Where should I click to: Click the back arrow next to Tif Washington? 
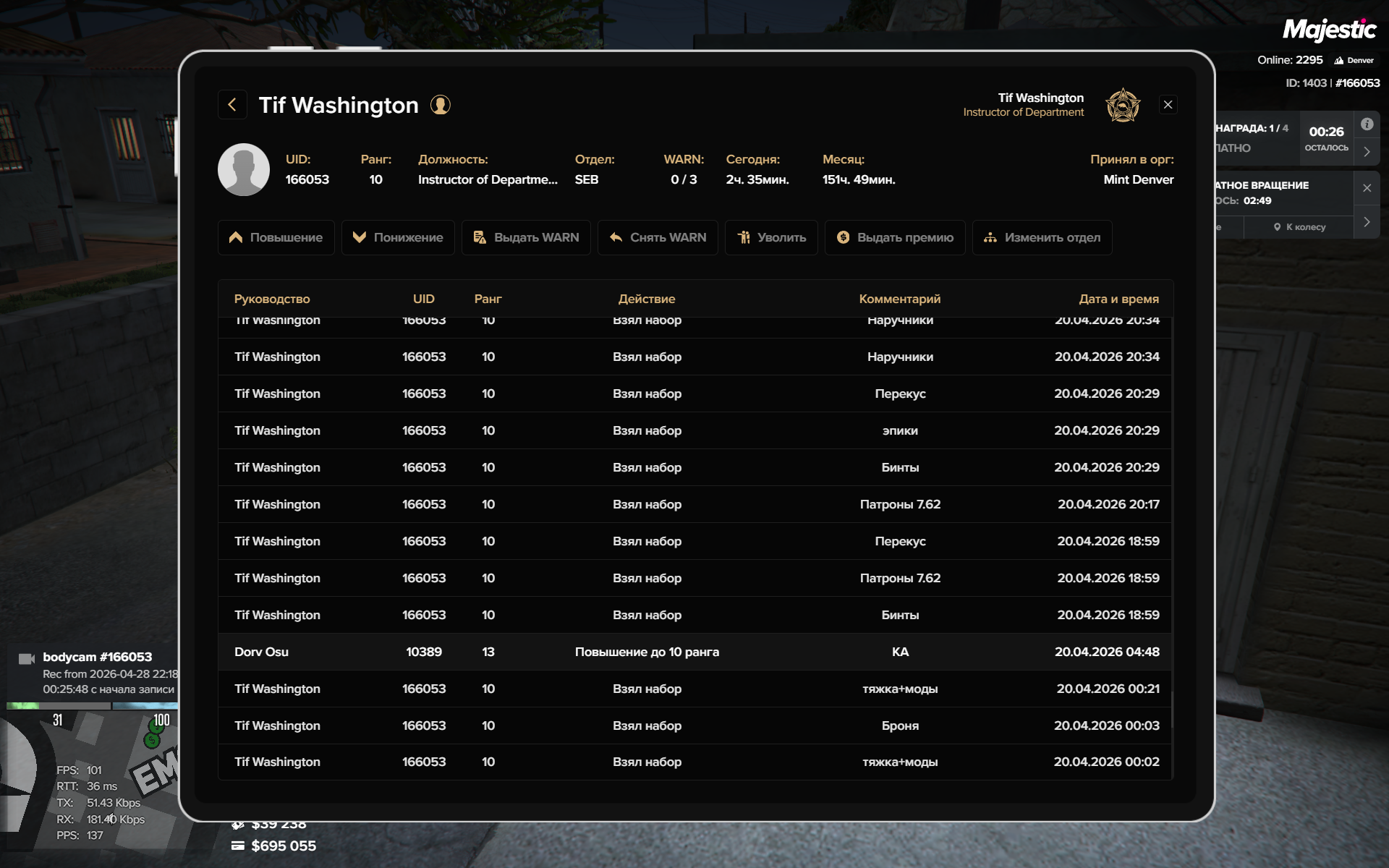(232, 105)
